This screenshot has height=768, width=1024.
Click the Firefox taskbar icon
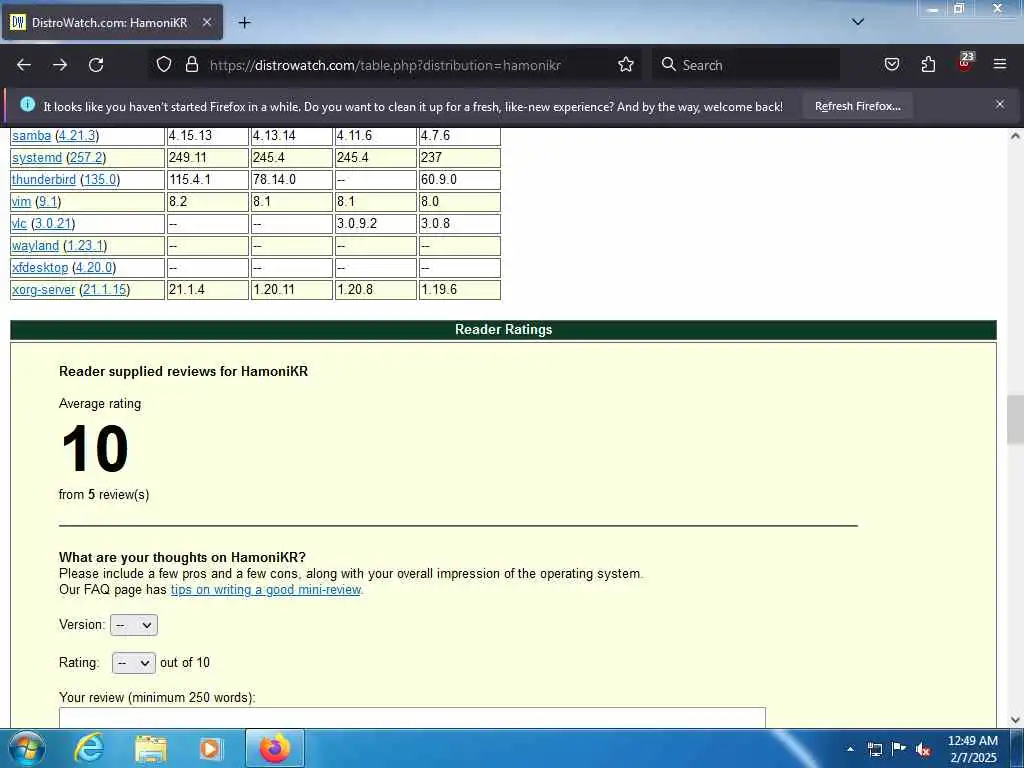click(x=275, y=748)
